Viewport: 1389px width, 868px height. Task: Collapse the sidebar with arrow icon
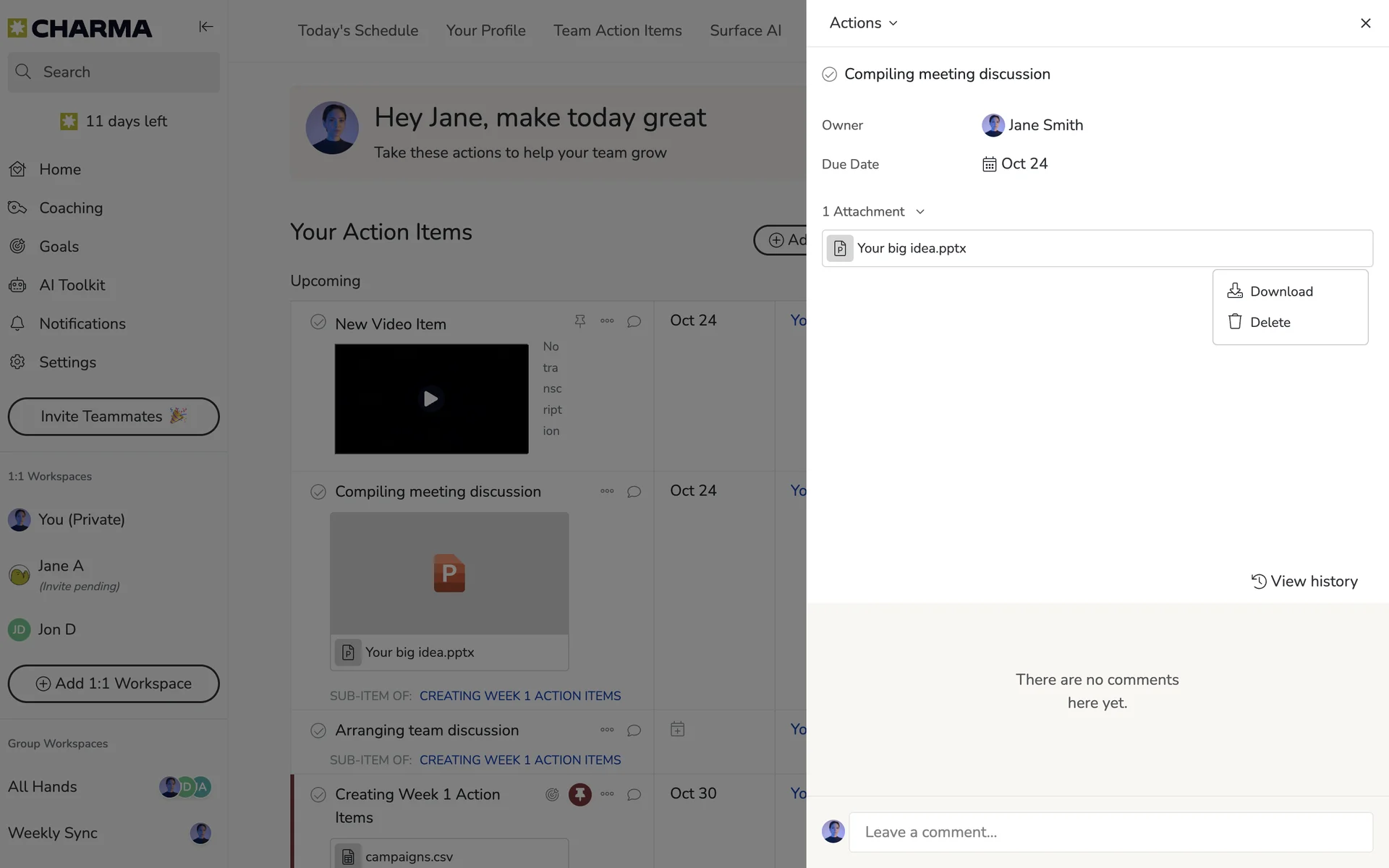205,27
